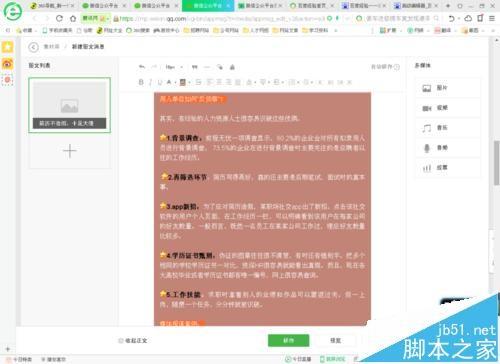Screen dimensions: 500x364
Task: Click the format painter brush icon
Action: (x=220, y=67)
